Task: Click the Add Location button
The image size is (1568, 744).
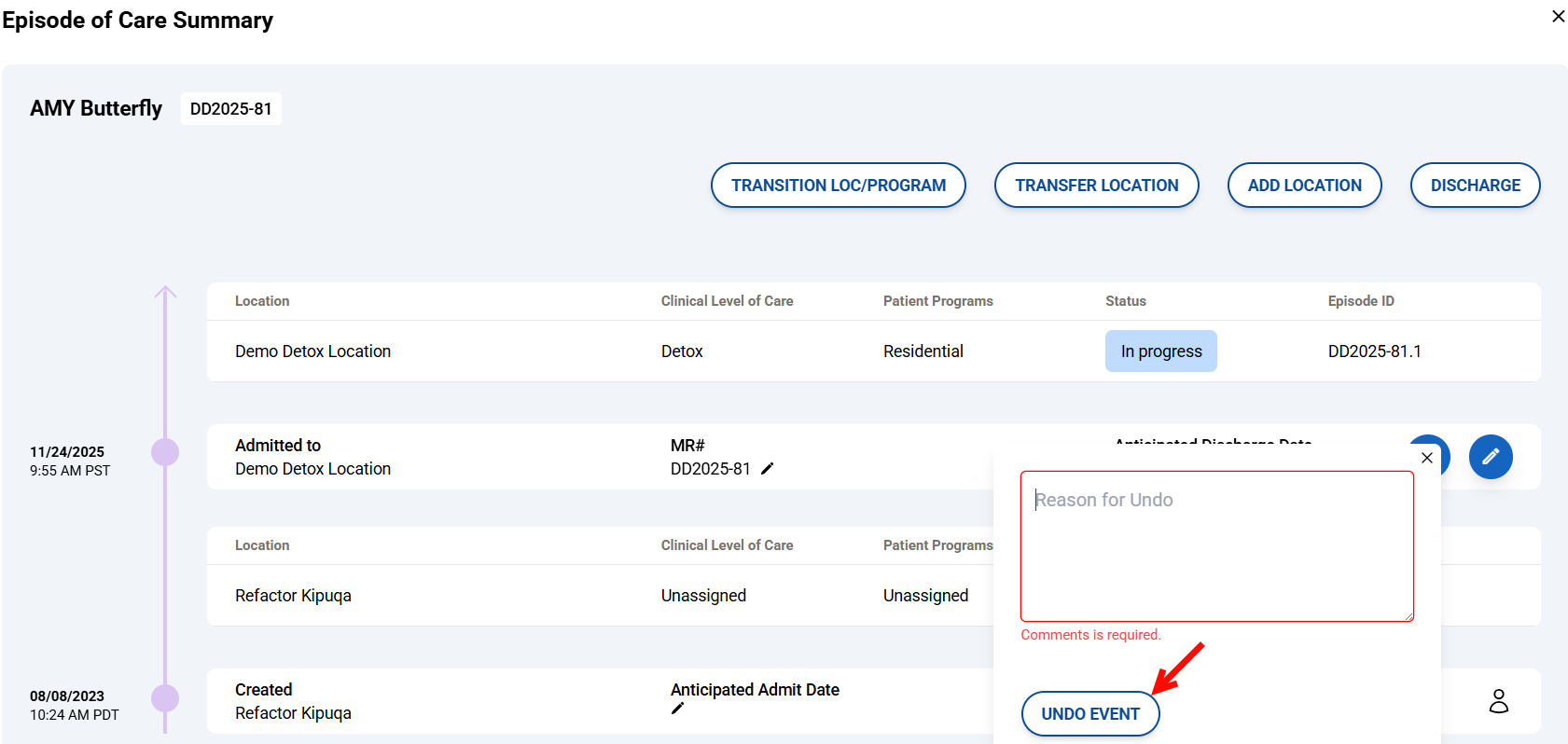Action: [1303, 186]
